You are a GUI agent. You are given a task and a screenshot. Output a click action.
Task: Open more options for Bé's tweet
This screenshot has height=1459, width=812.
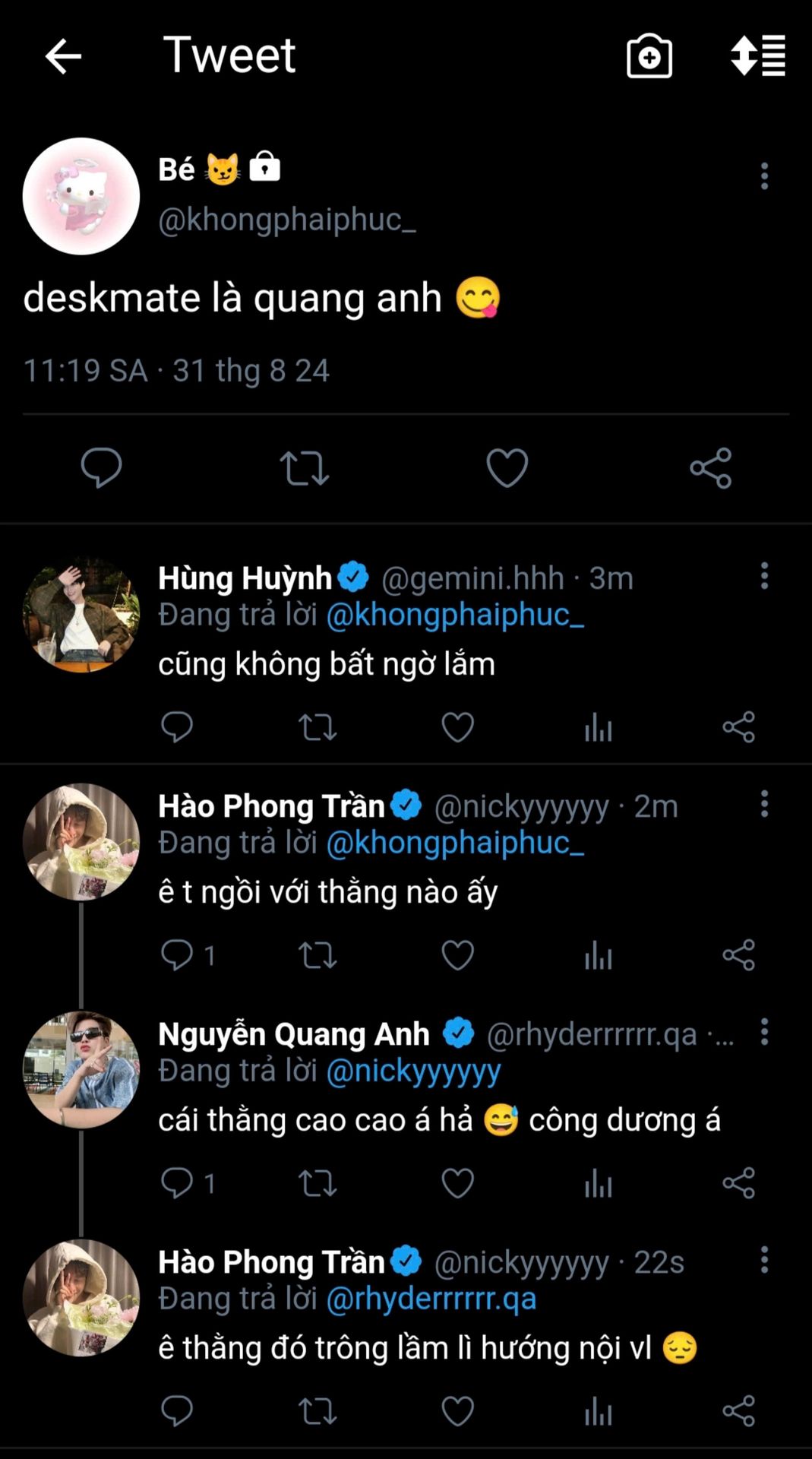coord(764,176)
